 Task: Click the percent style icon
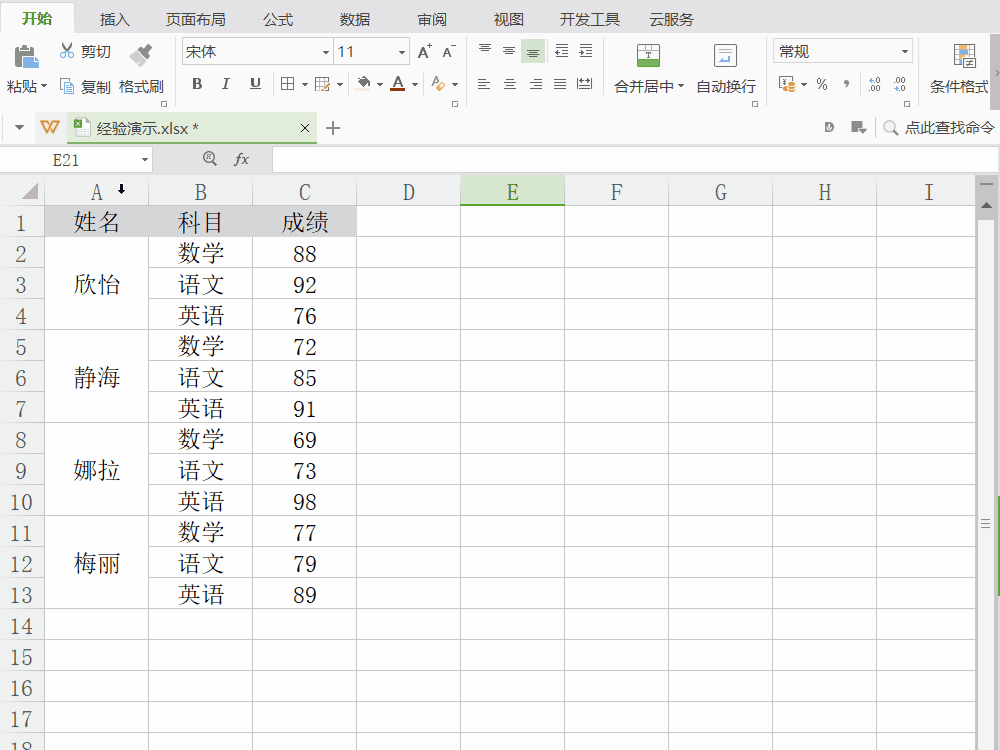822,85
